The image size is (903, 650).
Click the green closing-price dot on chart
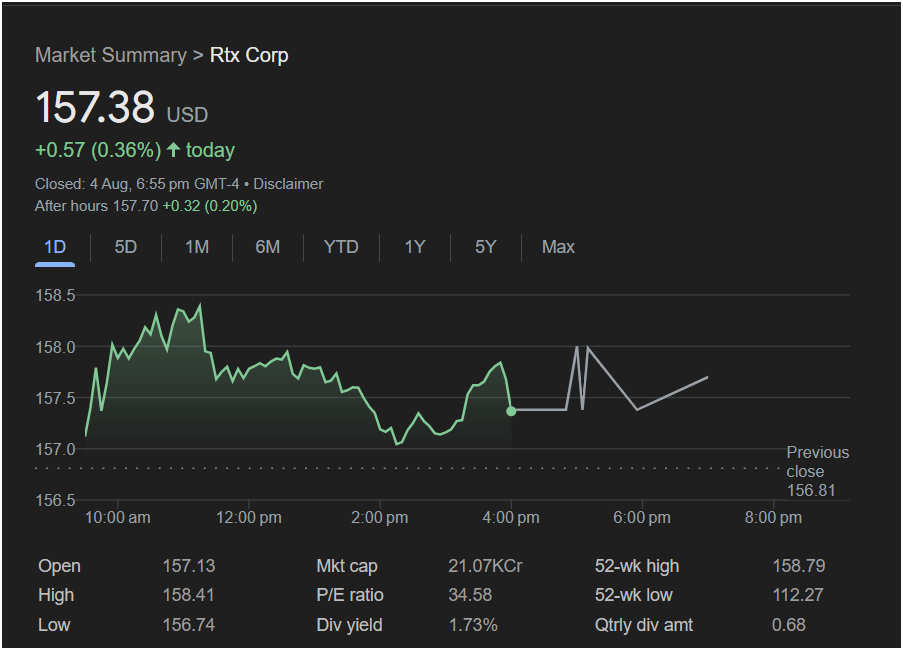[x=511, y=411]
